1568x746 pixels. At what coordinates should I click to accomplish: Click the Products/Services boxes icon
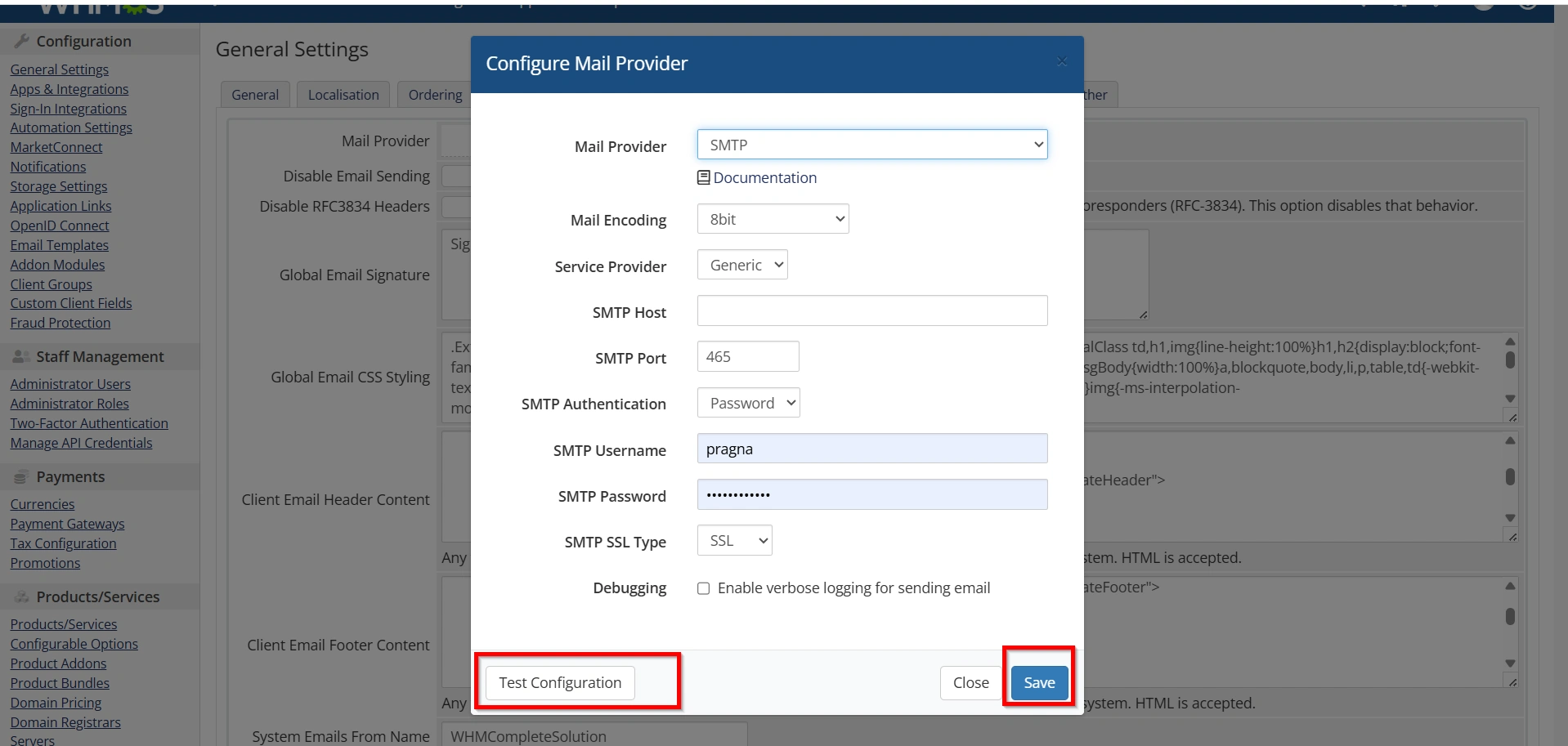click(x=22, y=596)
